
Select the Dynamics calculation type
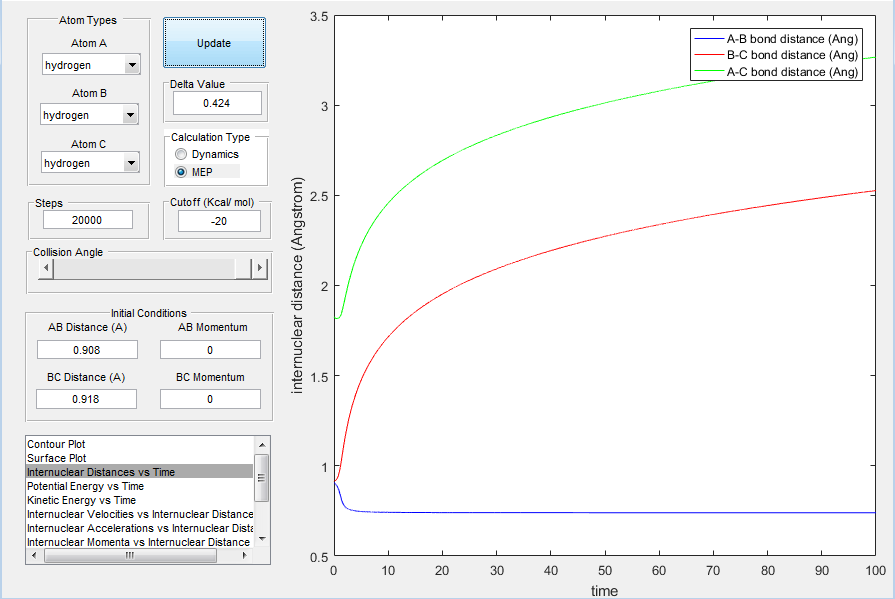pos(207,154)
